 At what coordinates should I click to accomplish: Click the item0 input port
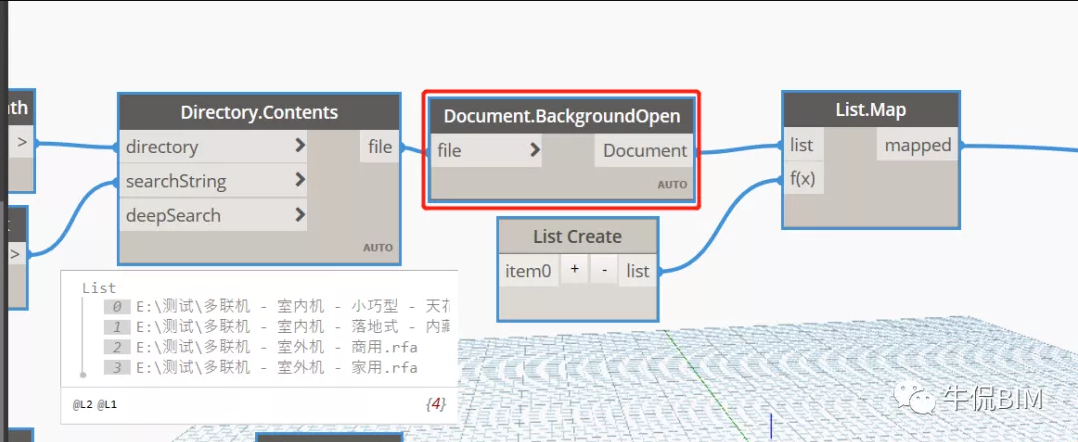point(528,271)
